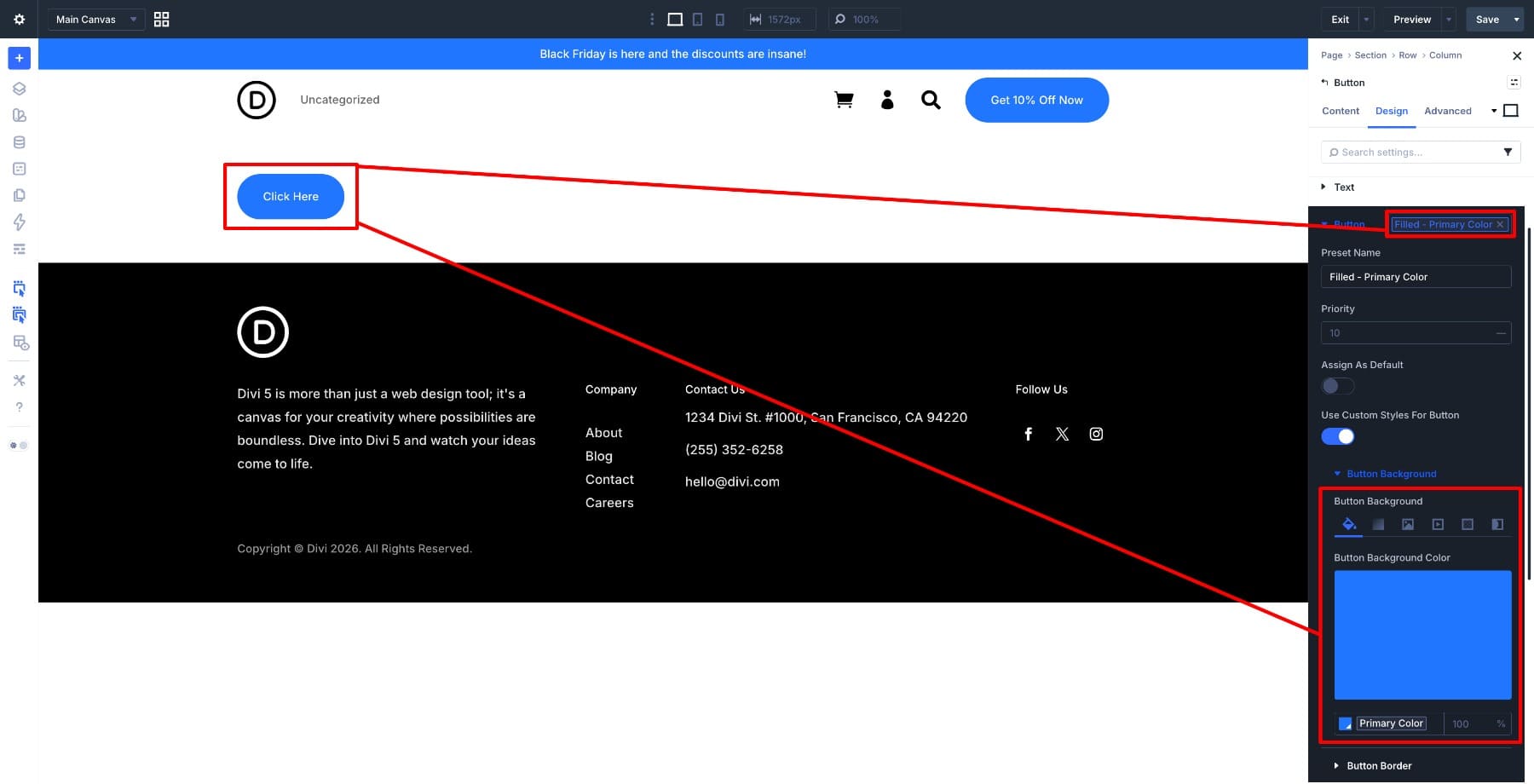Select background video tab icon
Screen dimensions: 1534x784
coord(1438,524)
